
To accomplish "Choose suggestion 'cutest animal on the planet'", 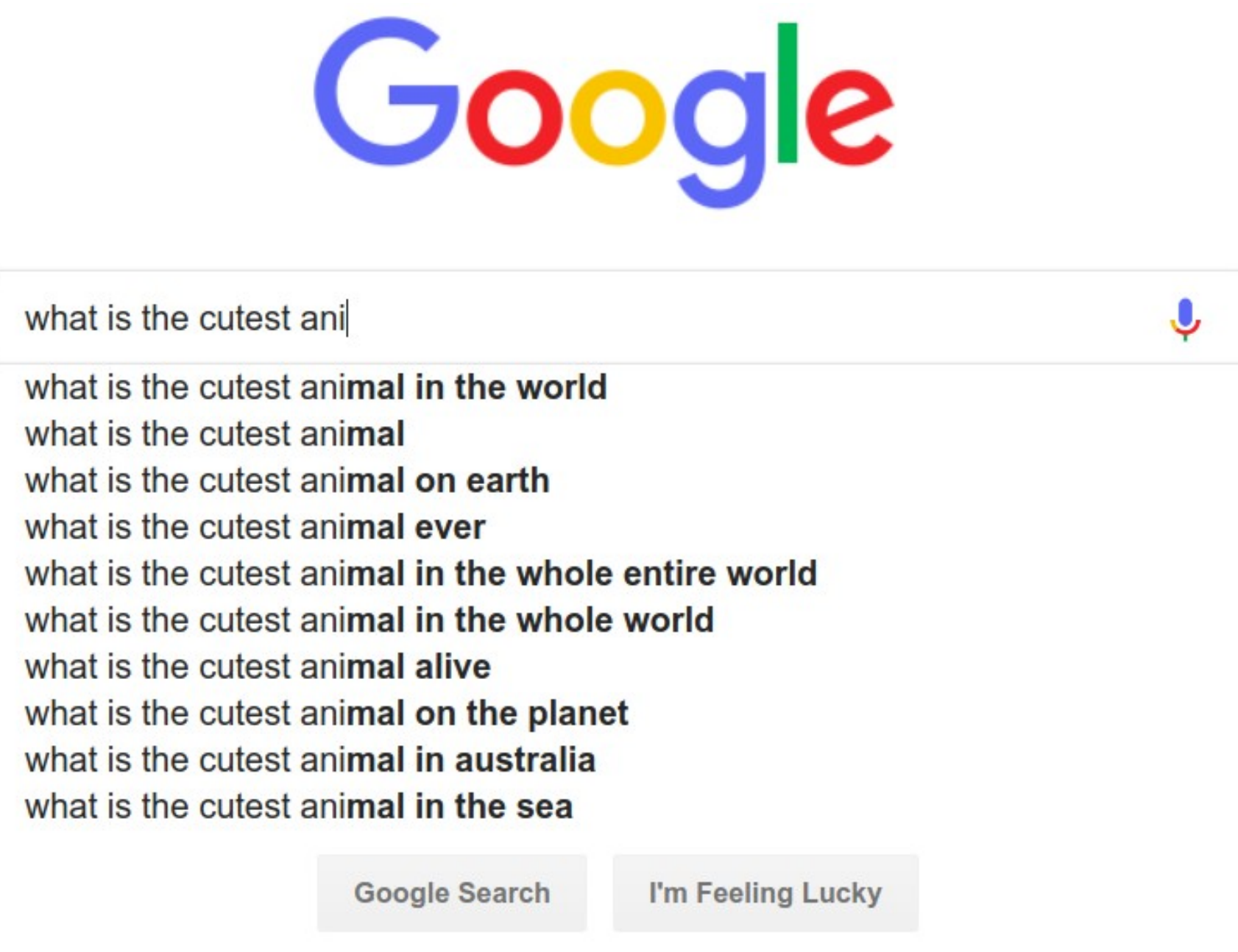I will (326, 714).
